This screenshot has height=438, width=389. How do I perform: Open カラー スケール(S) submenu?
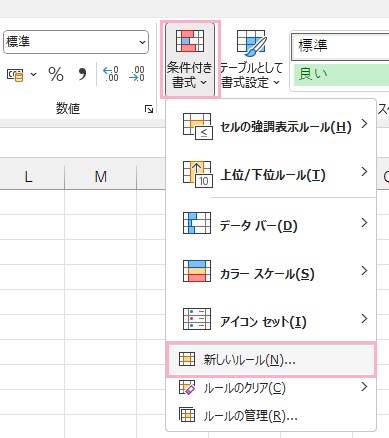point(271,272)
